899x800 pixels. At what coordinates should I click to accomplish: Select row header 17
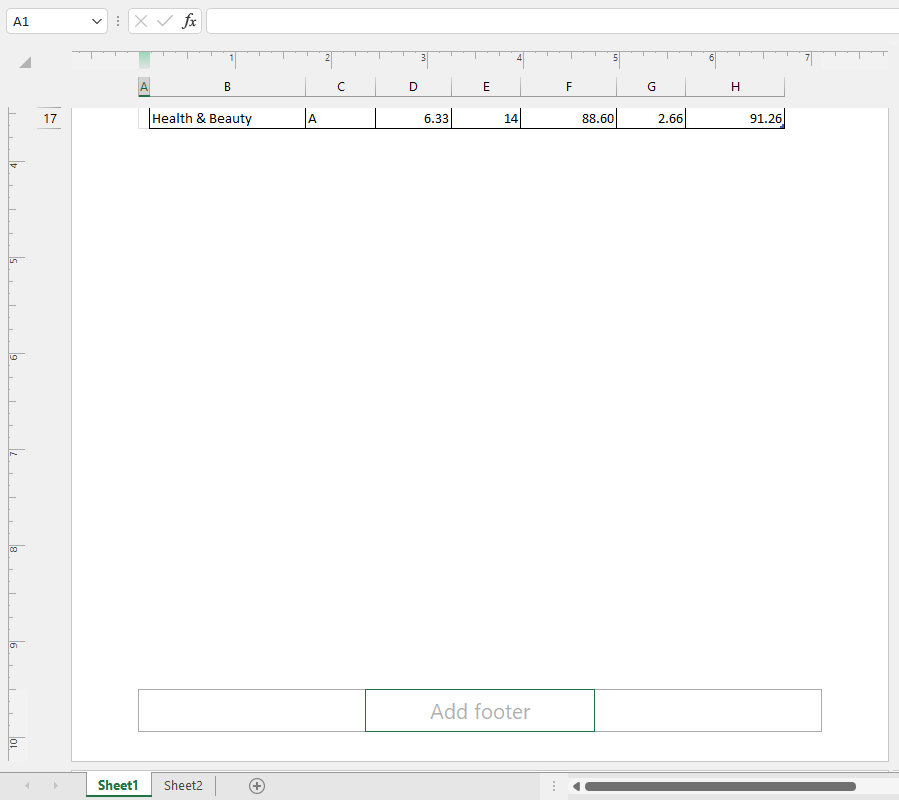point(49,118)
